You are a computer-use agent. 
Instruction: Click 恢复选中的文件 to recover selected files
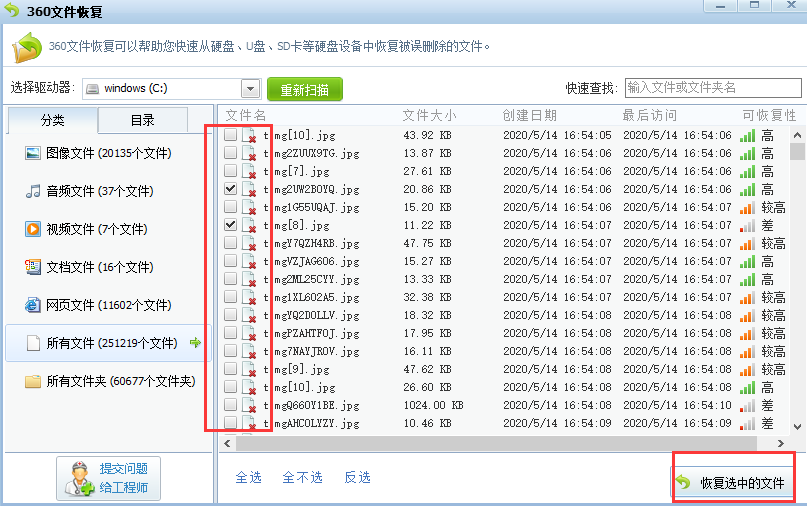733,483
